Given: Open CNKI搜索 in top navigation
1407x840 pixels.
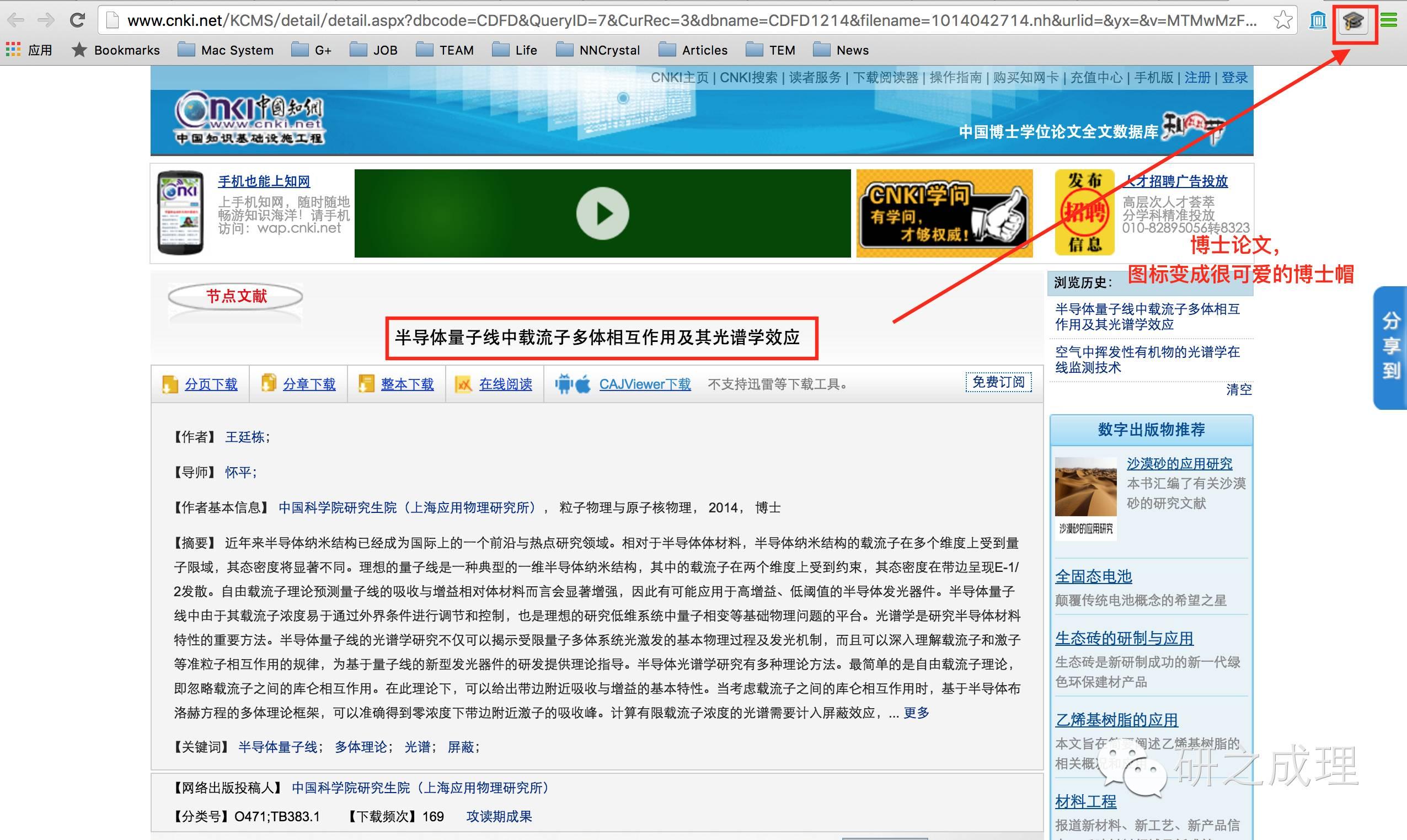Looking at the screenshot, I should [x=748, y=78].
